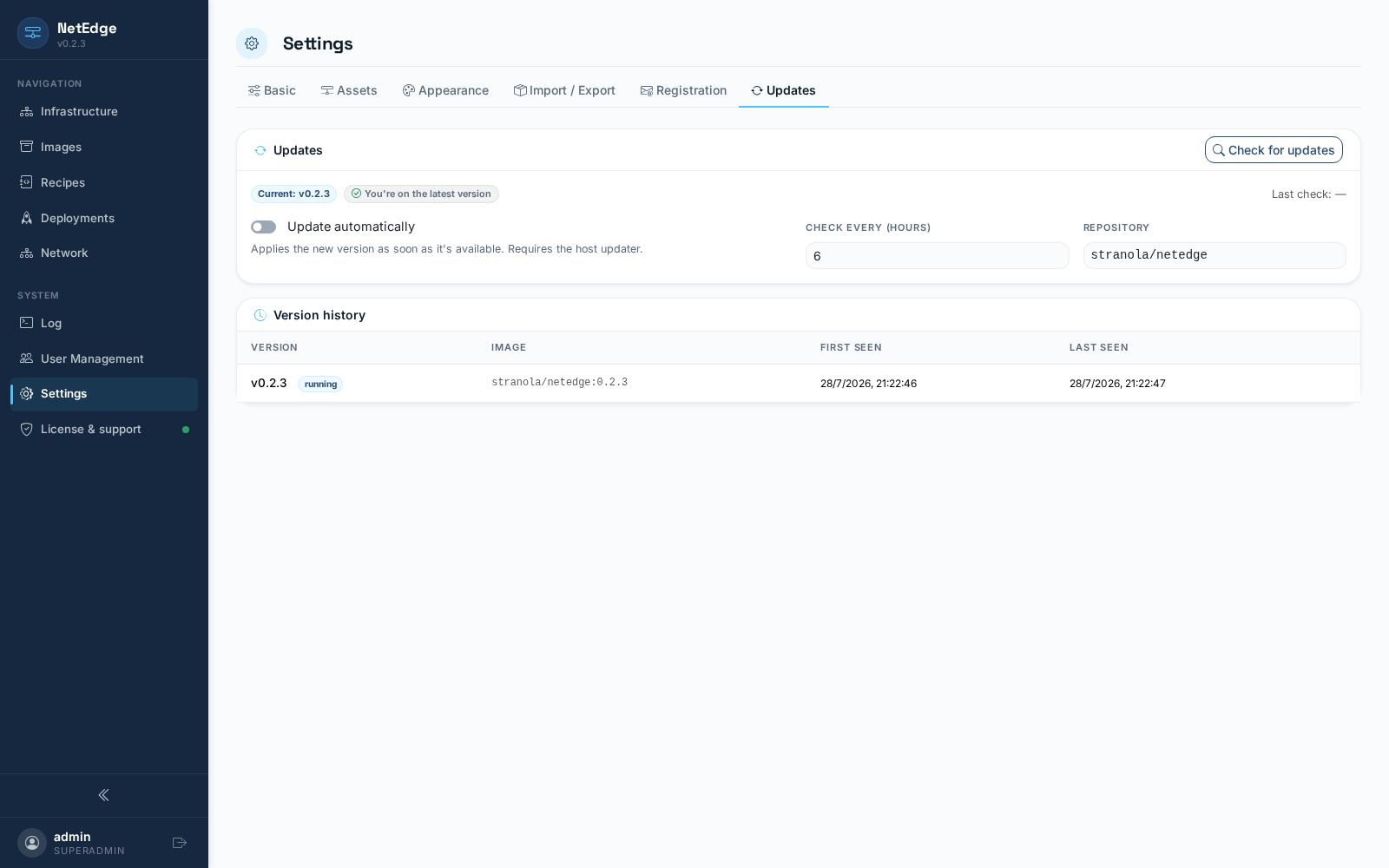The height and width of the screenshot is (868, 1389).
Task: Open Deployments from the navigation
Action: coord(104,218)
